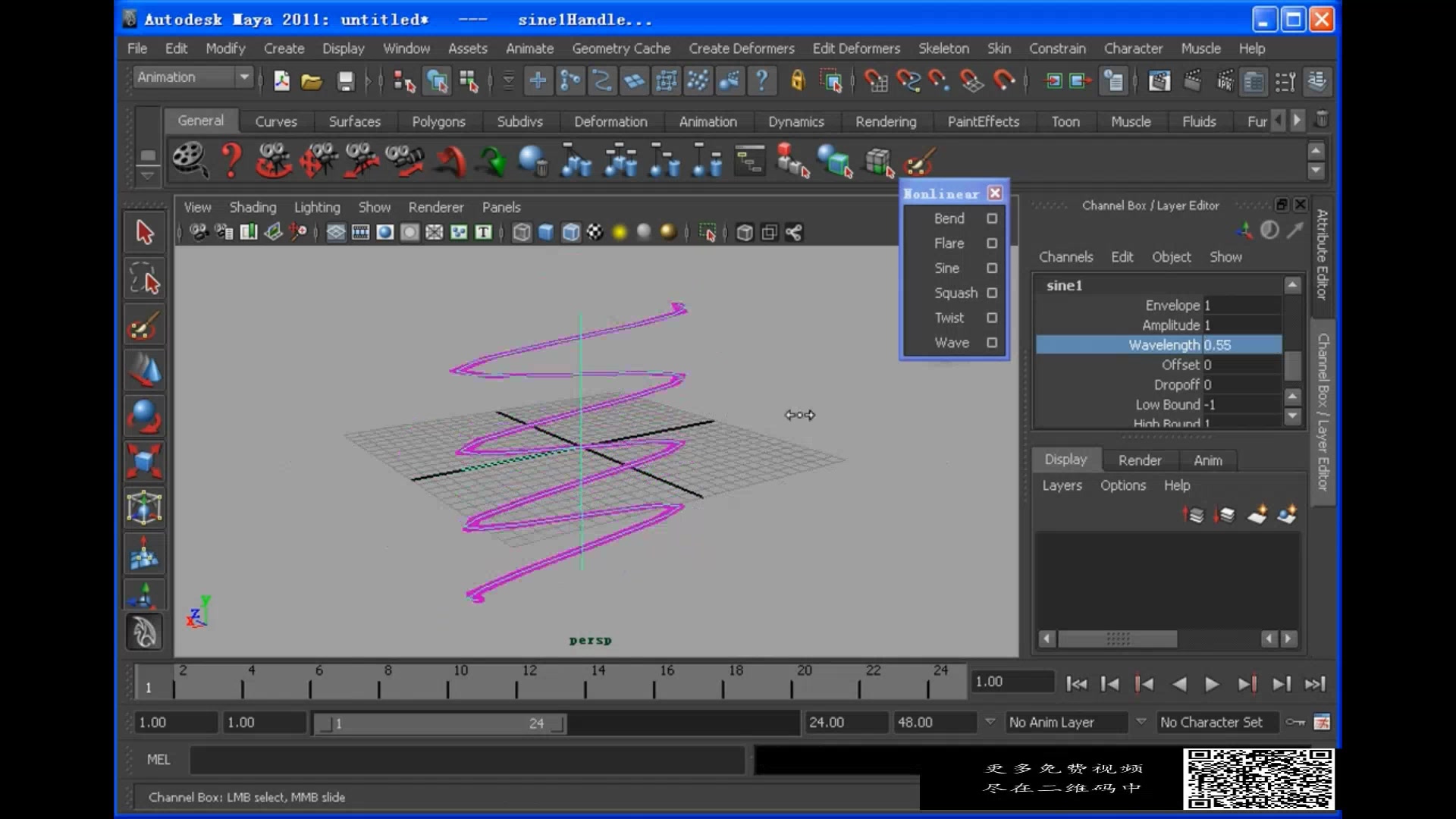The width and height of the screenshot is (1456, 819).
Task: Switch to the Deformation shelf tab
Action: click(610, 121)
